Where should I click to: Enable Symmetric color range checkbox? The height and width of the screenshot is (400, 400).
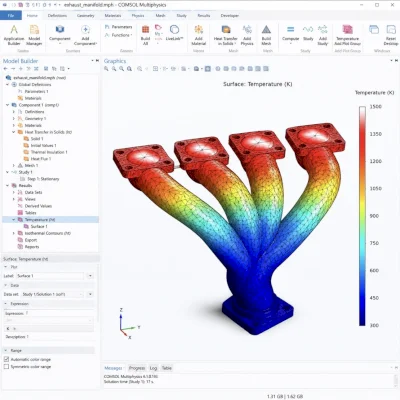pyautogui.click(x=6, y=366)
